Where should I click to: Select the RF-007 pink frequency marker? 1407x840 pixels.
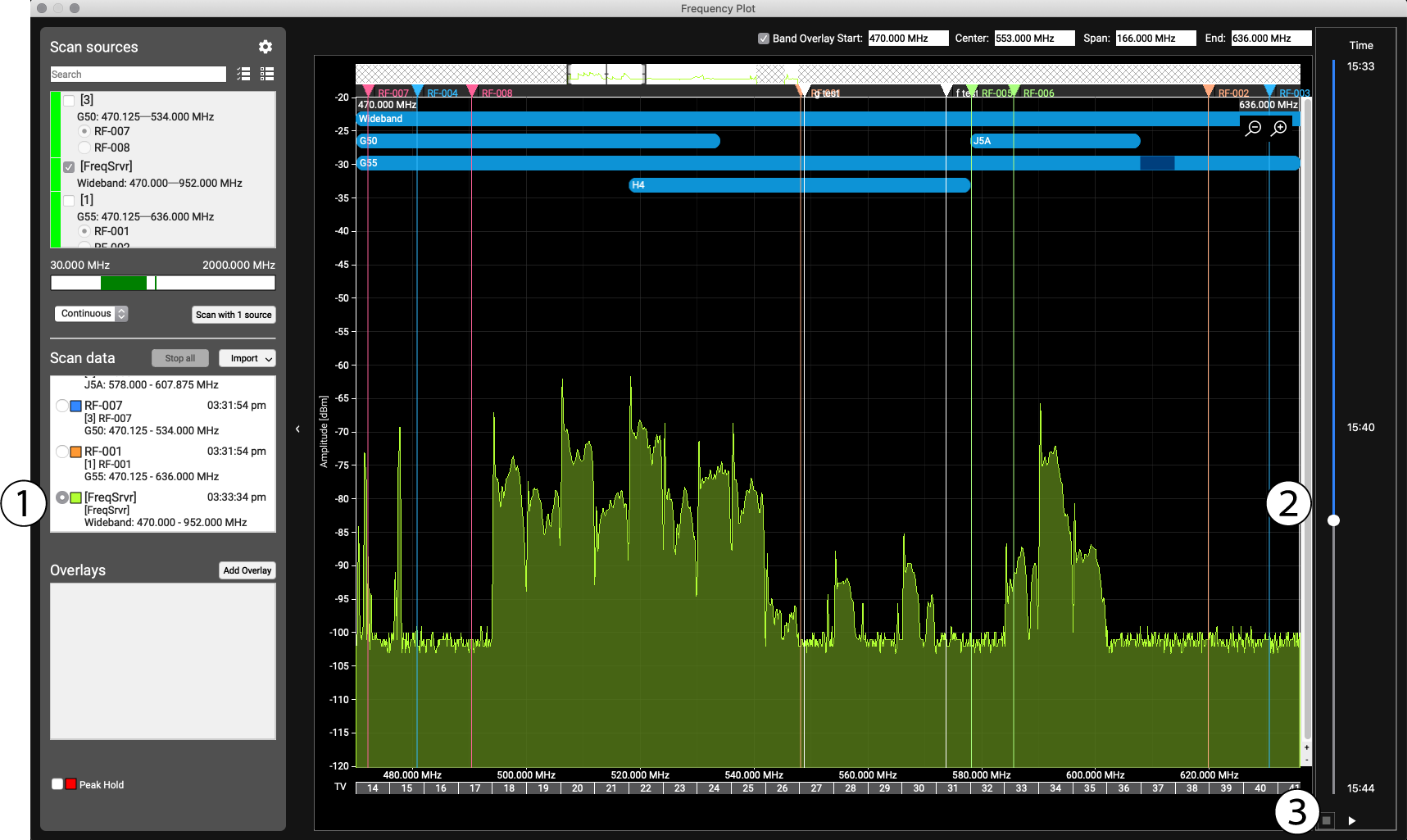coord(369,91)
